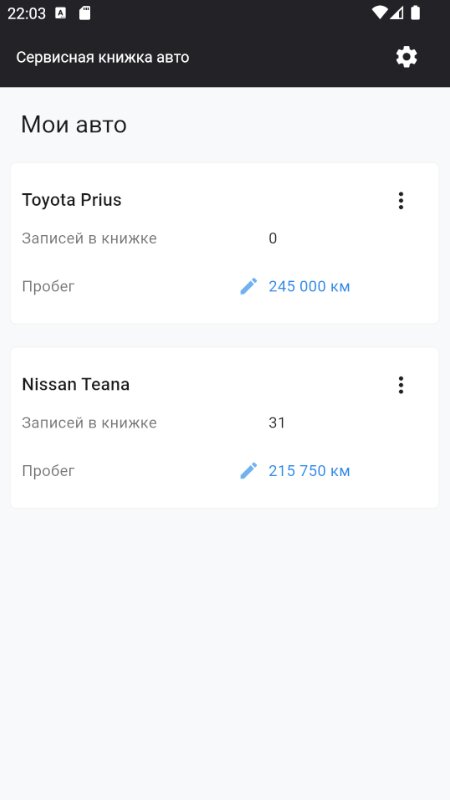Tap the keyboard language notification icon
The width and height of the screenshot is (450, 800).
[60, 13]
